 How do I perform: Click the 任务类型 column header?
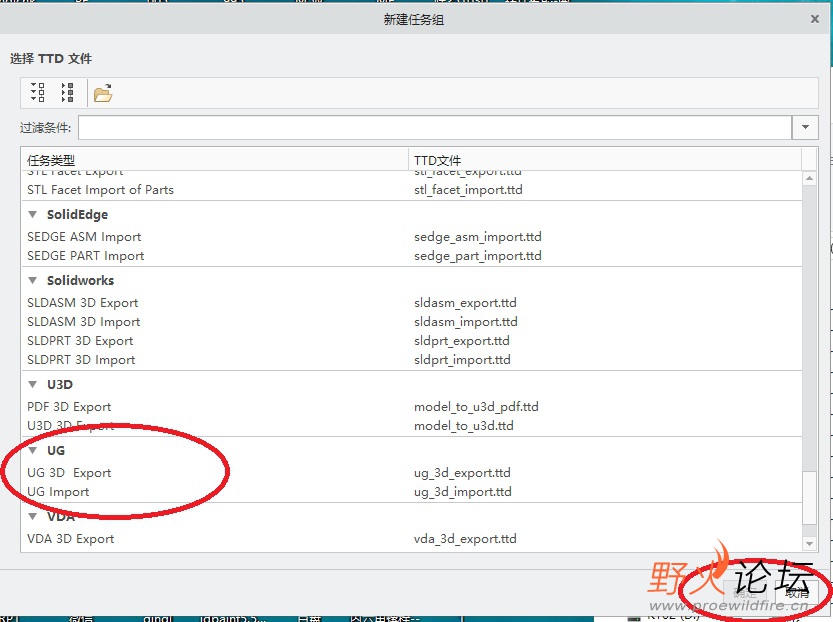point(215,160)
